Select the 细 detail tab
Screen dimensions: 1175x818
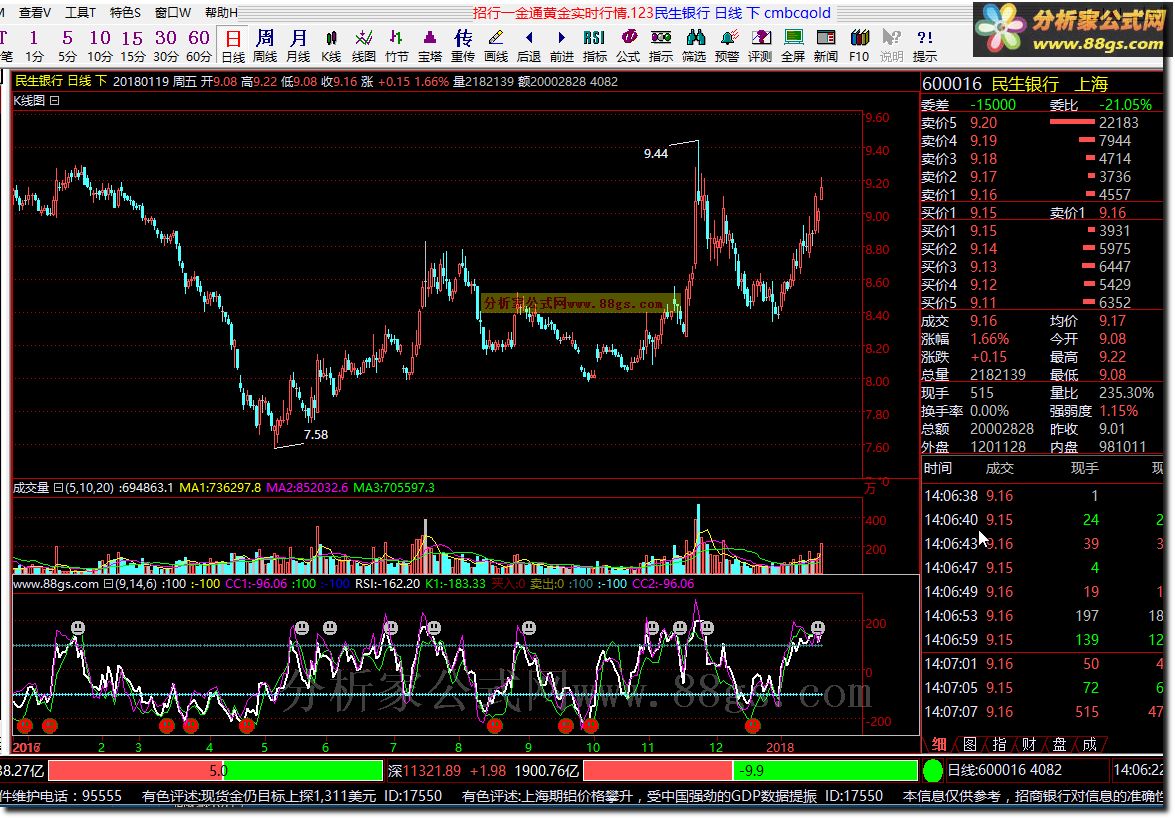(939, 744)
